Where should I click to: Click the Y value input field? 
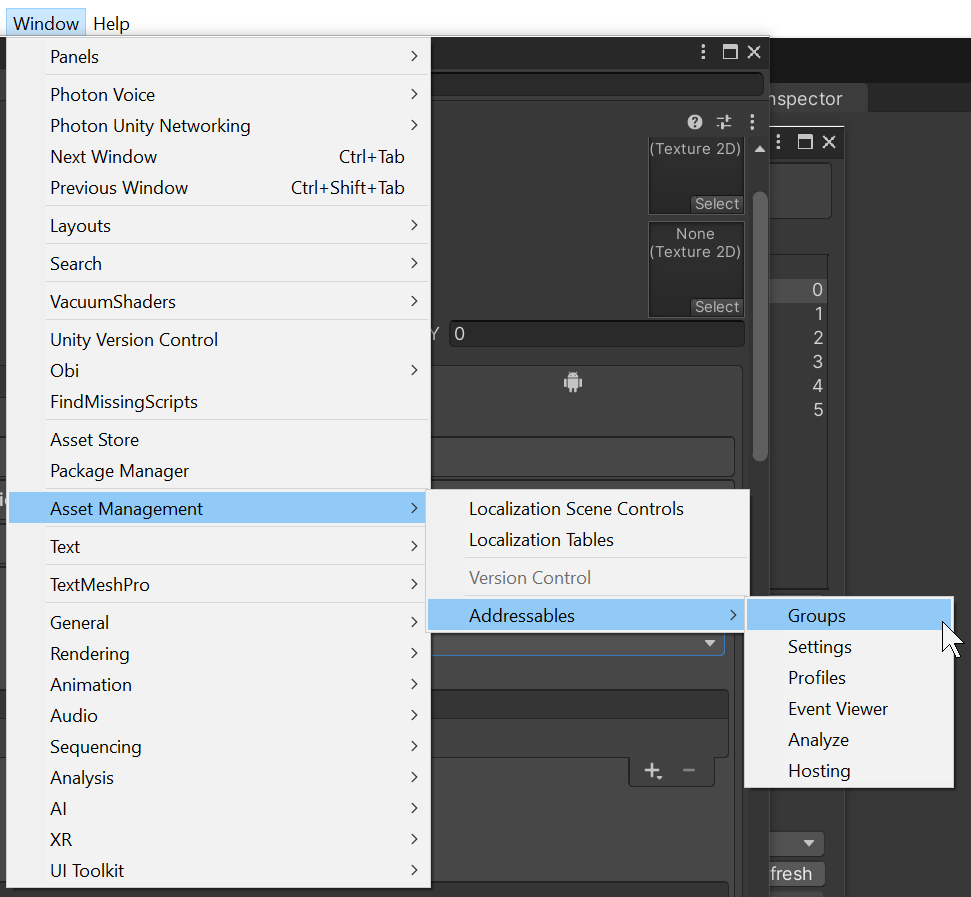coord(596,334)
